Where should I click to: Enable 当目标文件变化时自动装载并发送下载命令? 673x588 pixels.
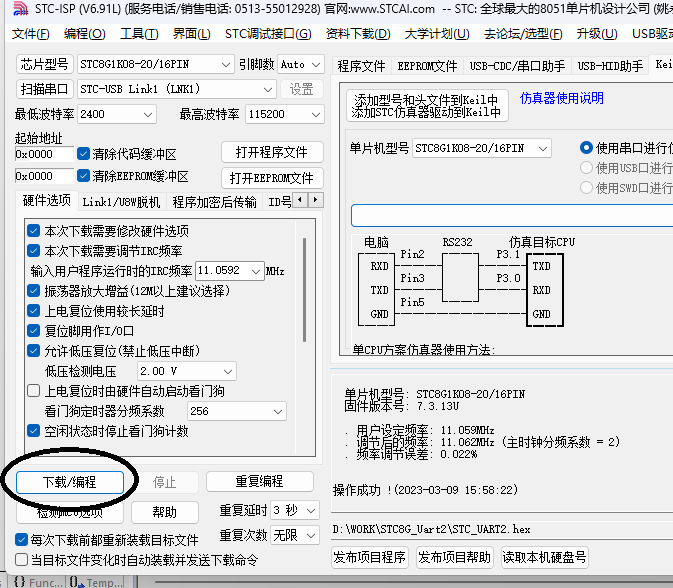[21, 560]
